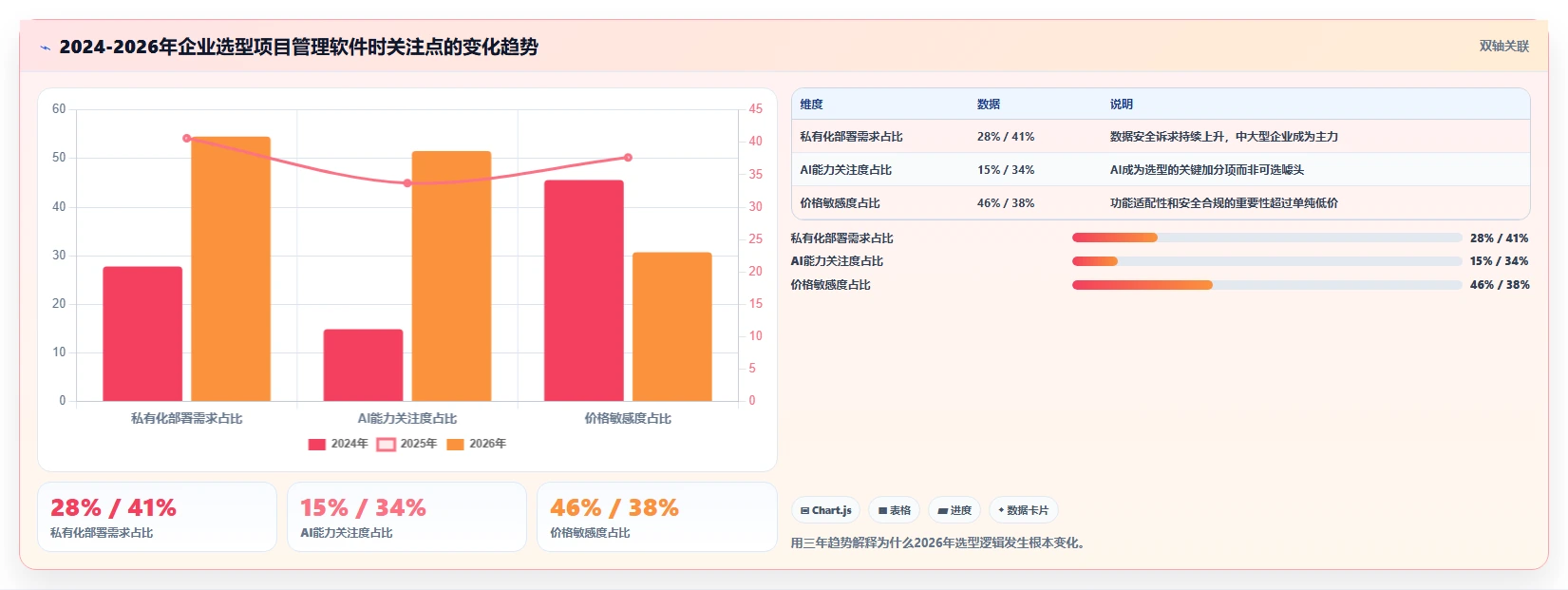This screenshot has height=590, width=1568.
Task: Click the 数据卡片 tag chip
Action: [x=1023, y=510]
